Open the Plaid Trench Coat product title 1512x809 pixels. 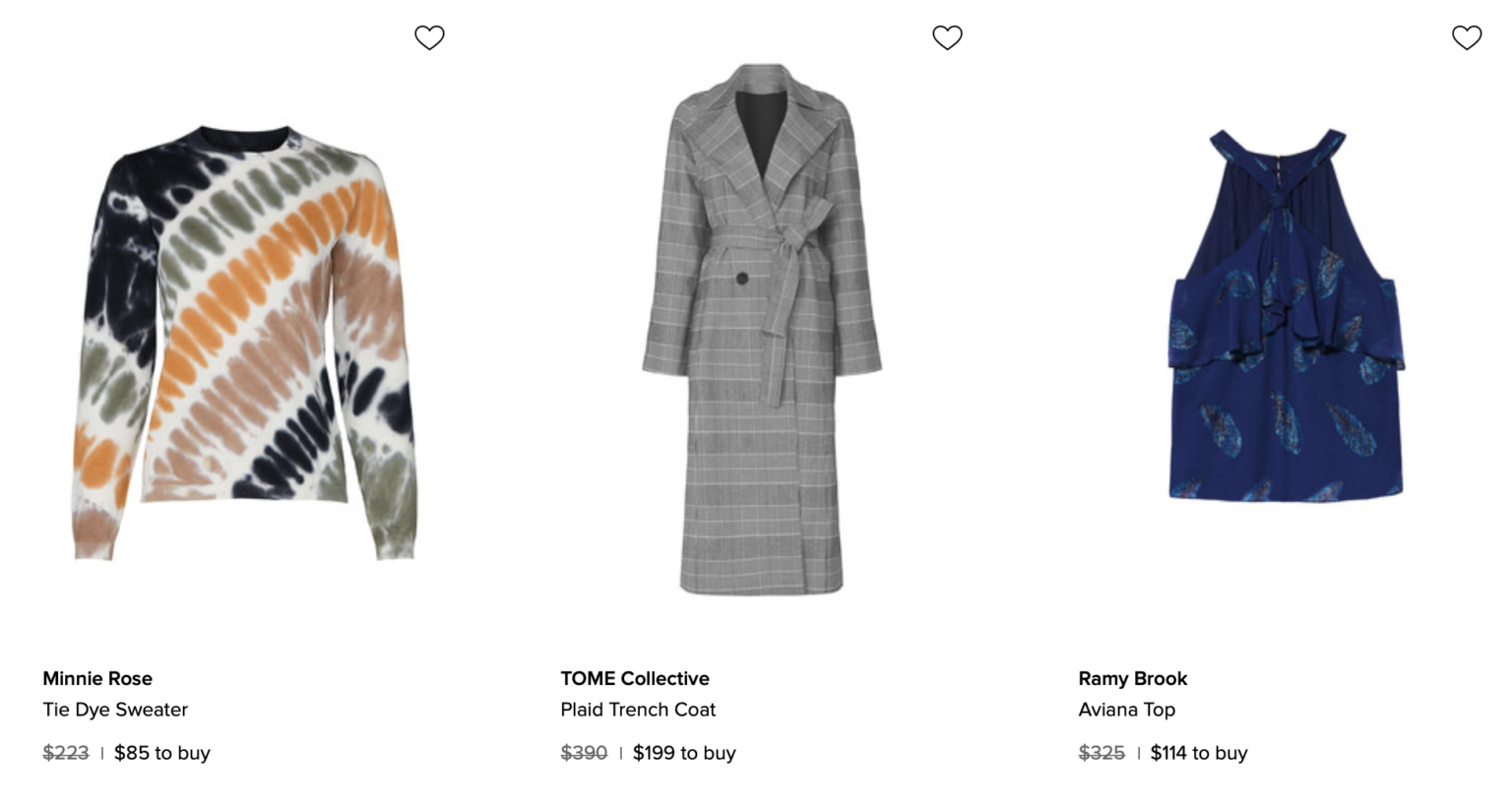click(x=638, y=710)
